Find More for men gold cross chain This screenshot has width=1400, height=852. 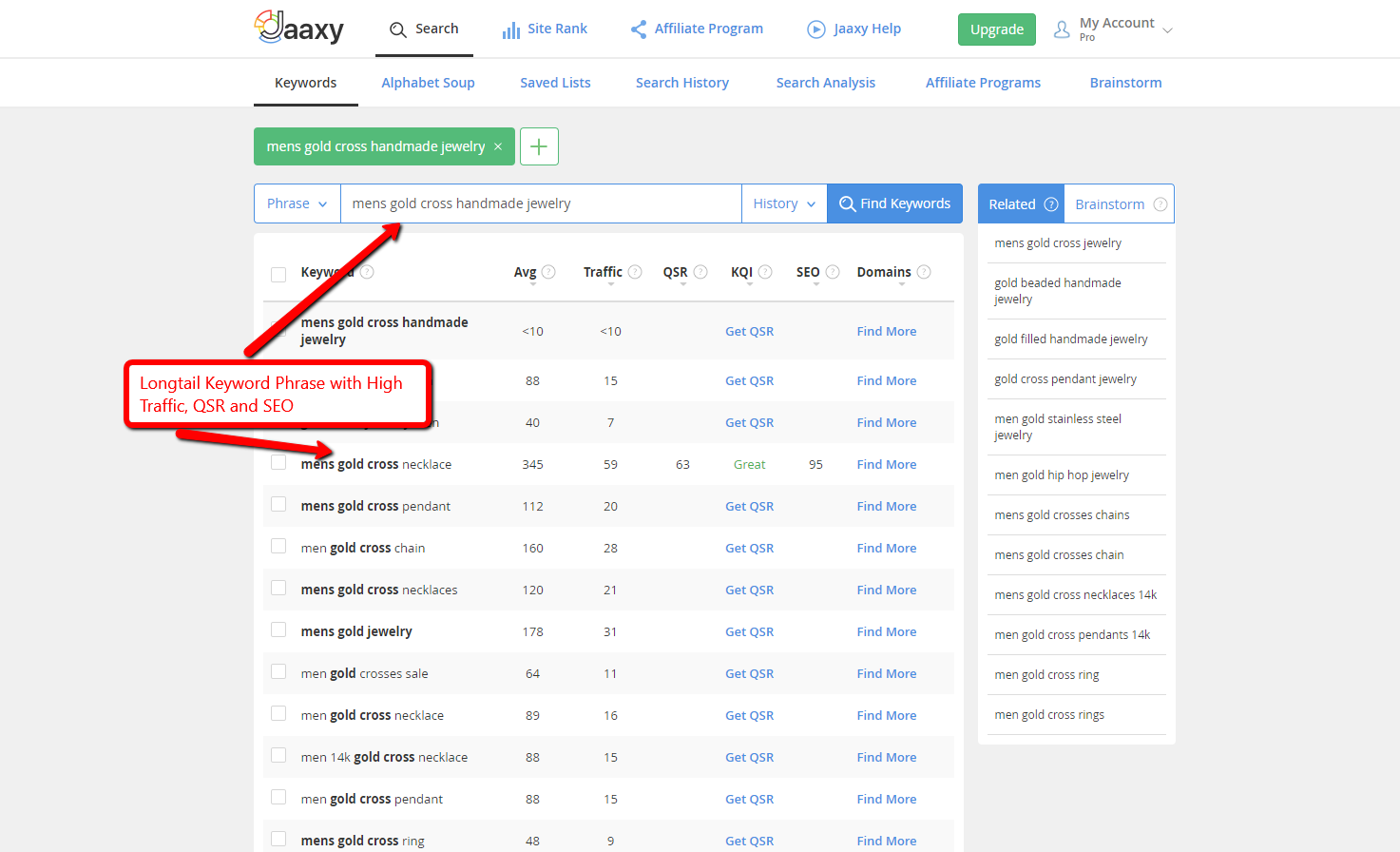(x=887, y=549)
